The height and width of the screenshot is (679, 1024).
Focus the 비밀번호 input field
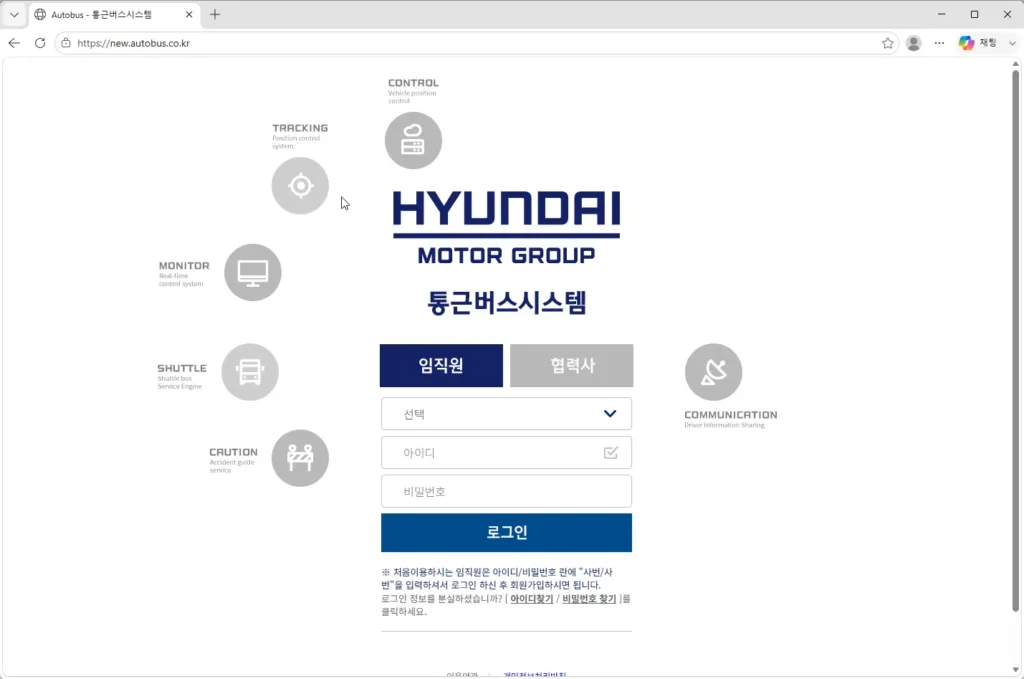(x=506, y=491)
